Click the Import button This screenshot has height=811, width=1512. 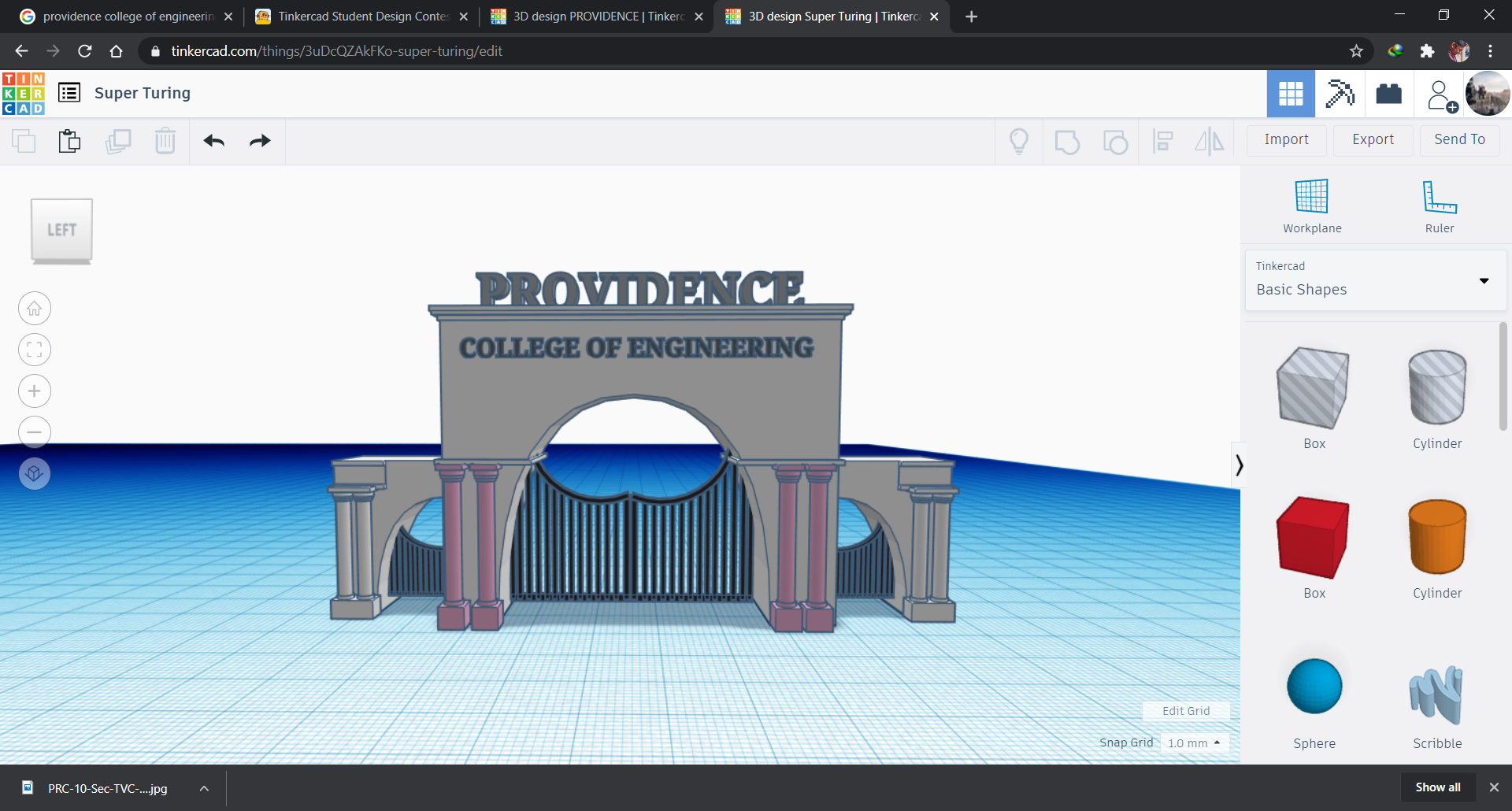pyautogui.click(x=1286, y=139)
